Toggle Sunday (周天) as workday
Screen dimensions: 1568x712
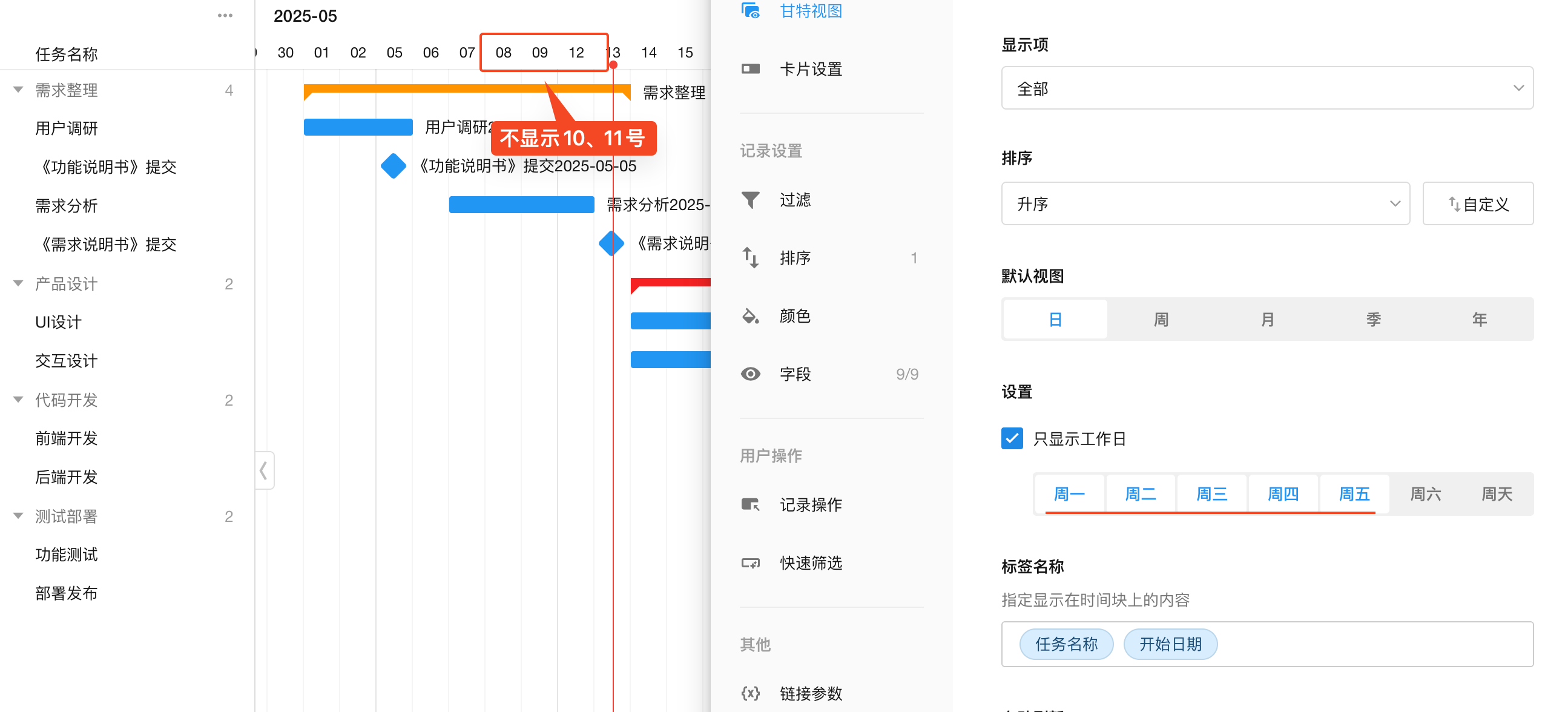pyautogui.click(x=1496, y=493)
